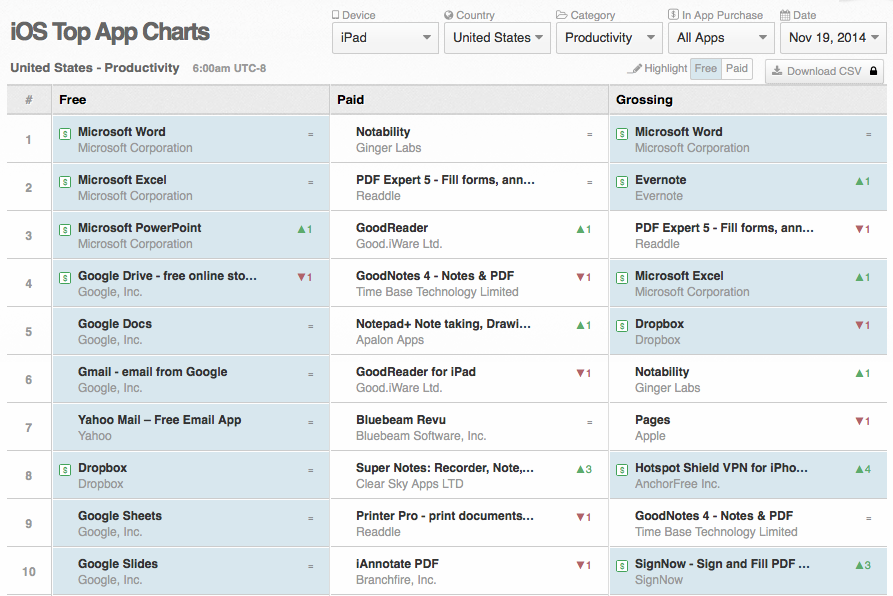Viewport: 893px width, 596px height.
Task: Click the Category folder icon
Action: [562, 15]
